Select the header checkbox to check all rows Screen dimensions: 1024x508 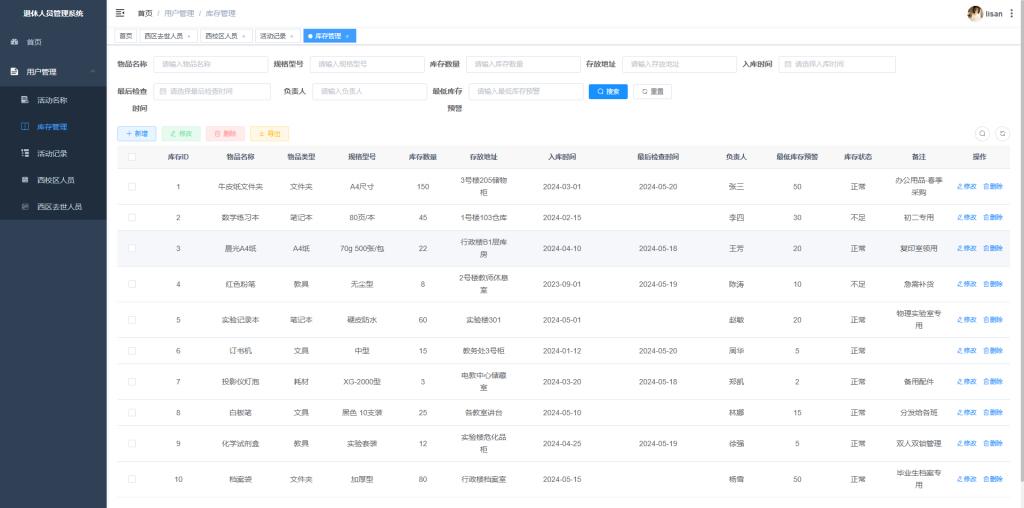(132, 157)
